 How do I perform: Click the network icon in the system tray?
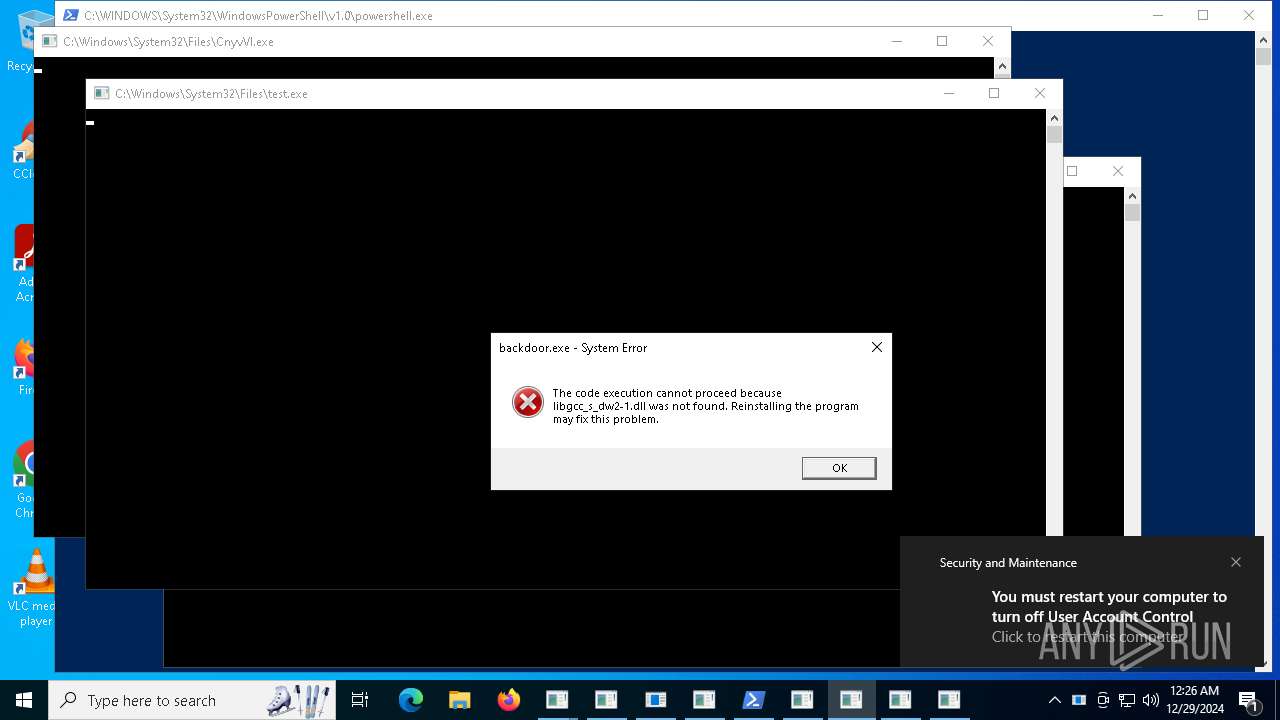(1127, 700)
